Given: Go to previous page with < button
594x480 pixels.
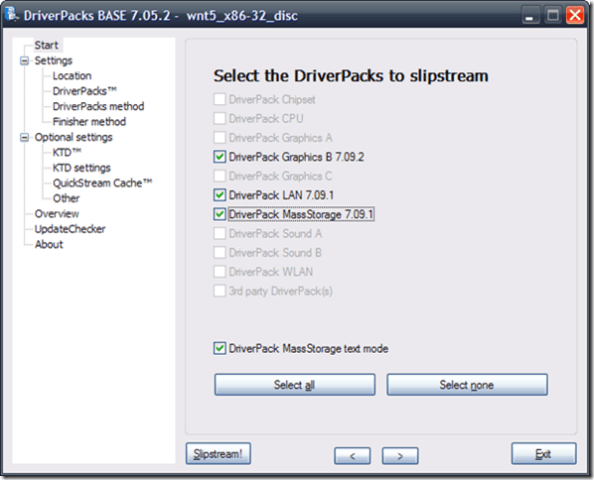Looking at the screenshot, I should point(352,456).
